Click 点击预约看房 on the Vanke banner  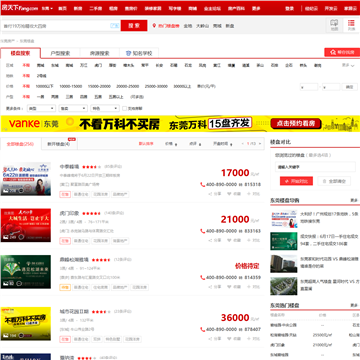[x=296, y=123]
